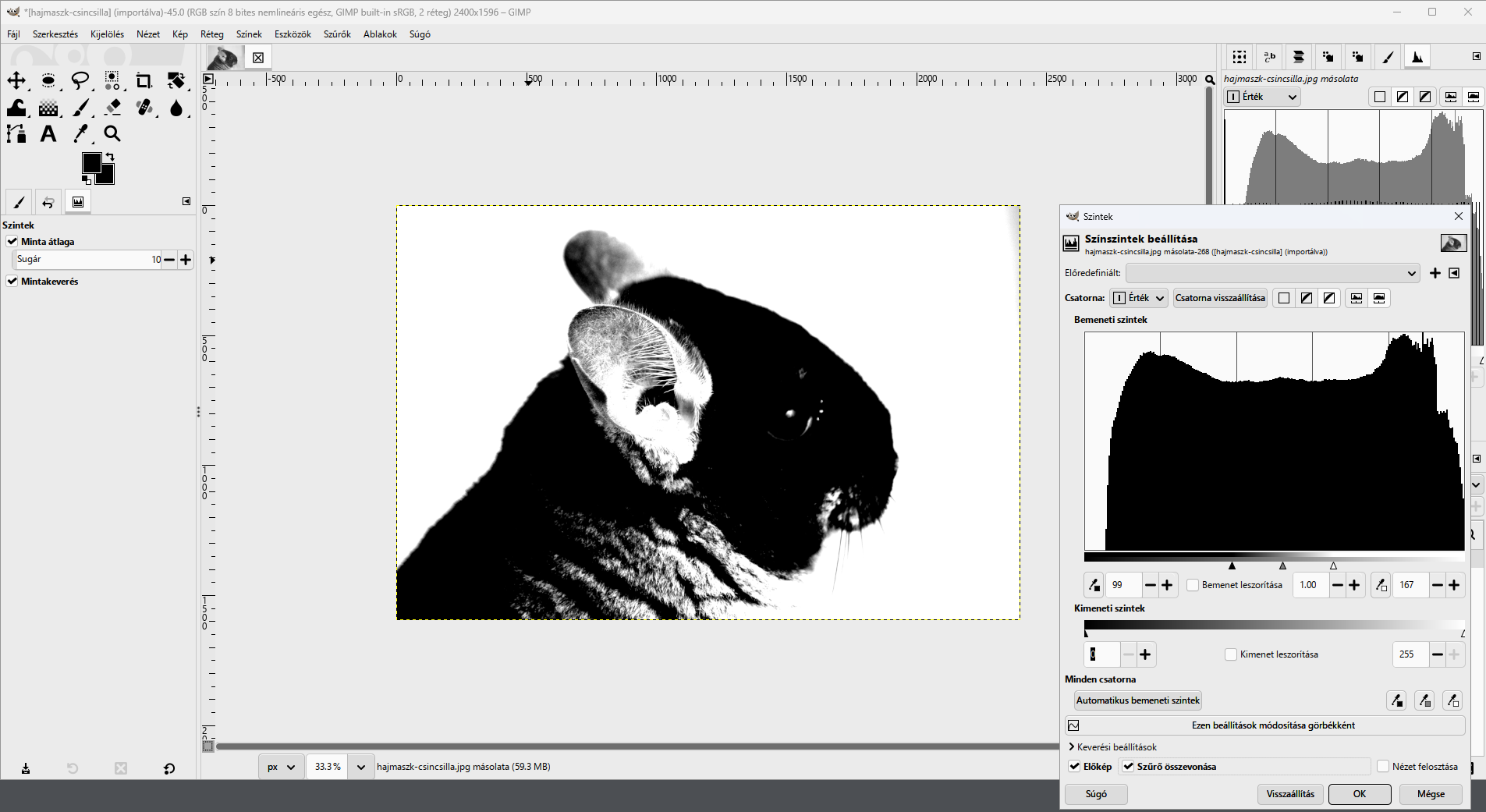Open the Csatorna Érték dropdown in Szintek

[x=1138, y=298]
